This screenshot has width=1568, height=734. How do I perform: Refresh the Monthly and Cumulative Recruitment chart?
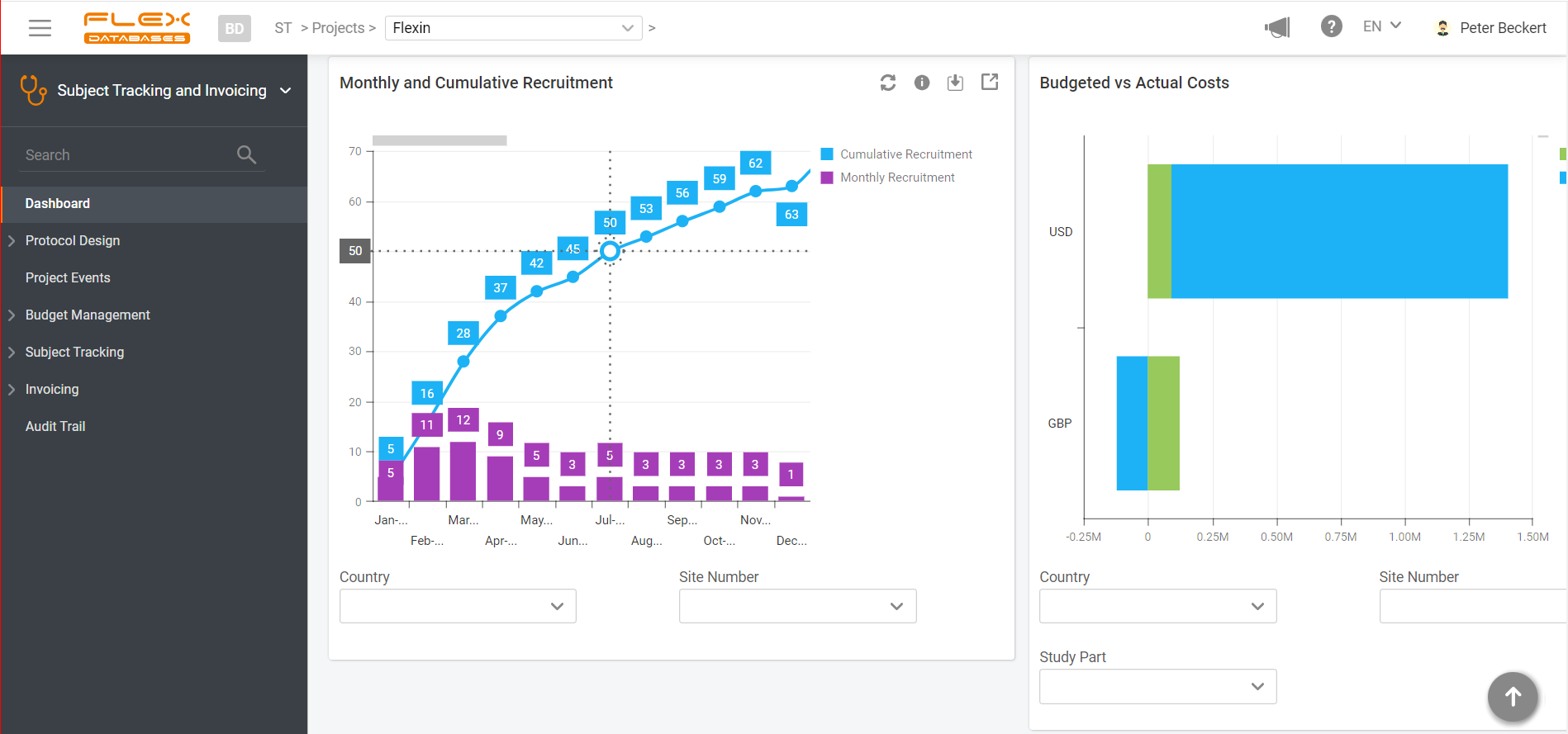(x=888, y=83)
